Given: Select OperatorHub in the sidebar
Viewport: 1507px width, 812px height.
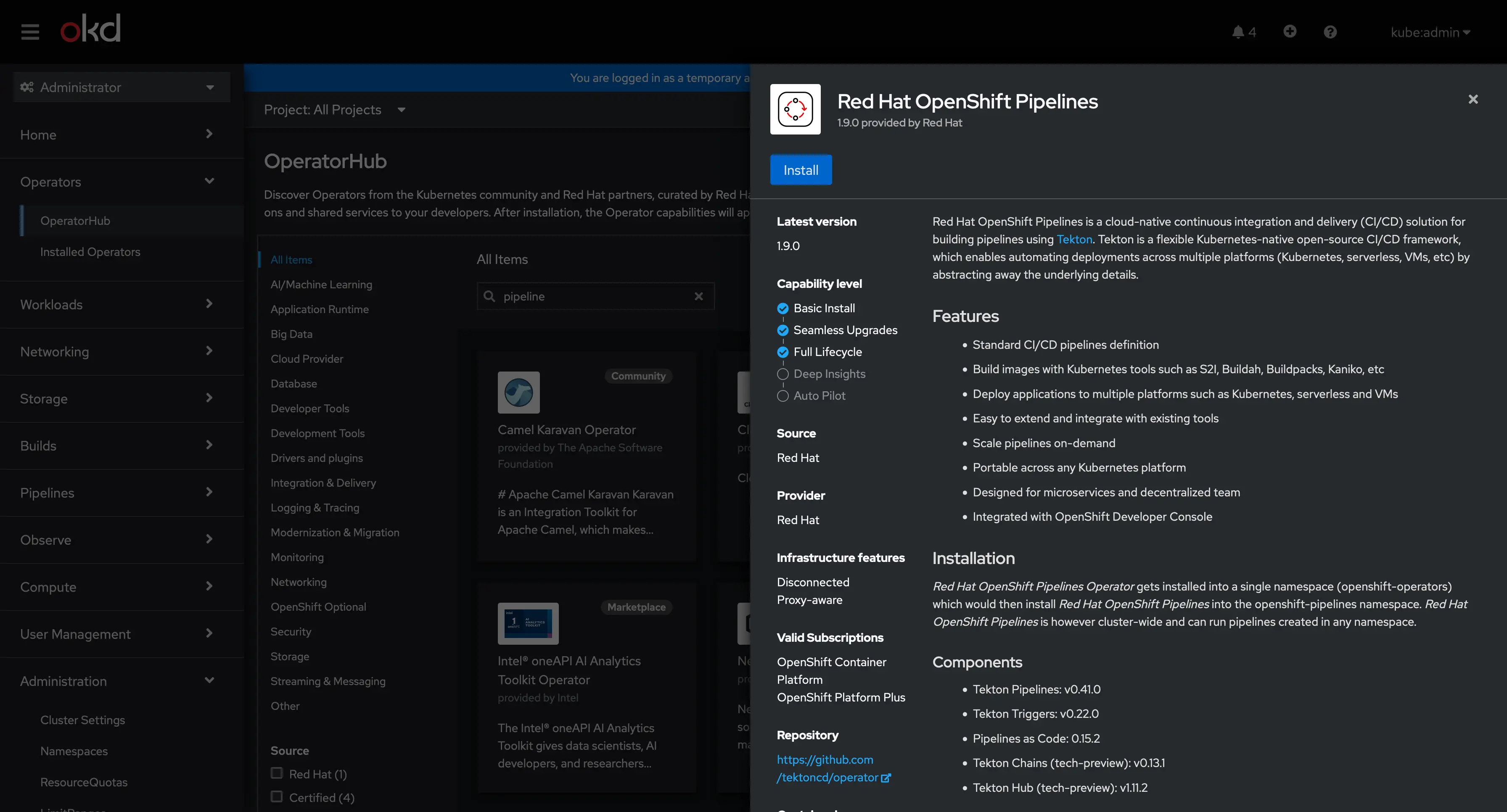Looking at the screenshot, I should [x=131, y=220].
